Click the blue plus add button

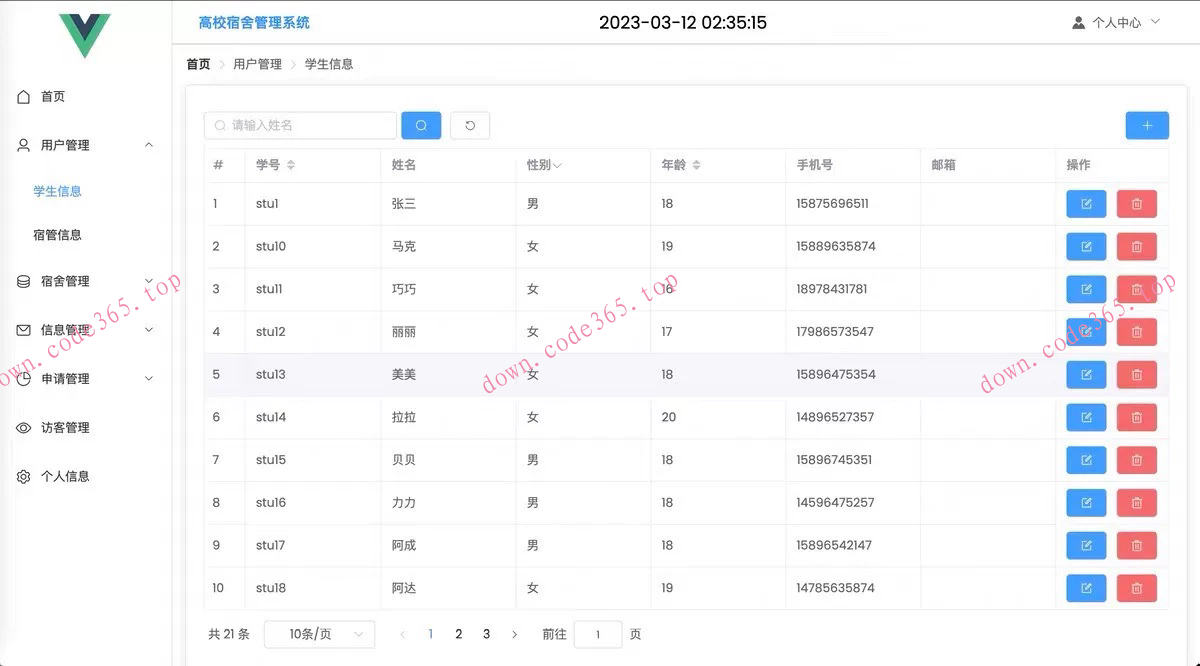[1147, 125]
